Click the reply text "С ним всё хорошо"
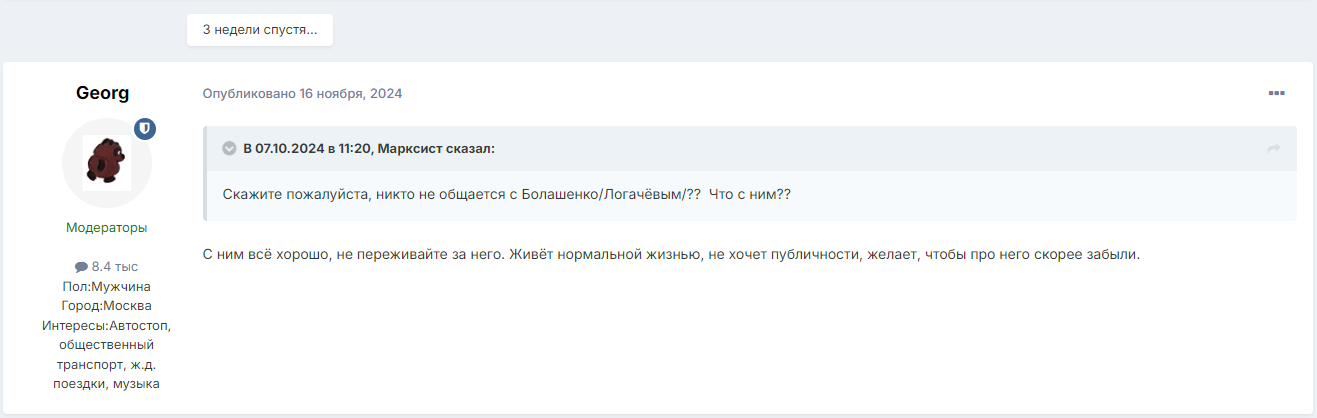The image size is (1317, 418). [x=262, y=254]
